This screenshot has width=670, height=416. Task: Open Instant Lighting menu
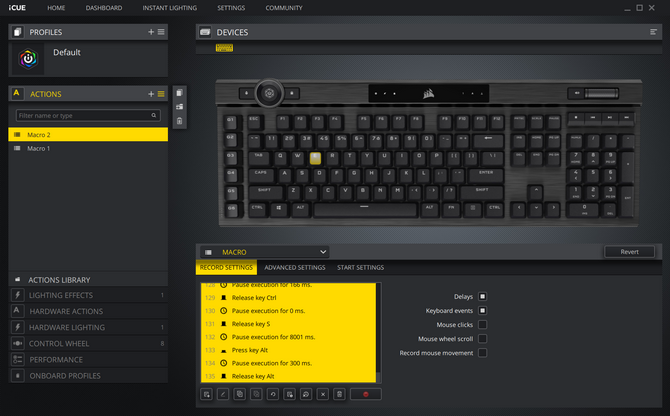170,8
